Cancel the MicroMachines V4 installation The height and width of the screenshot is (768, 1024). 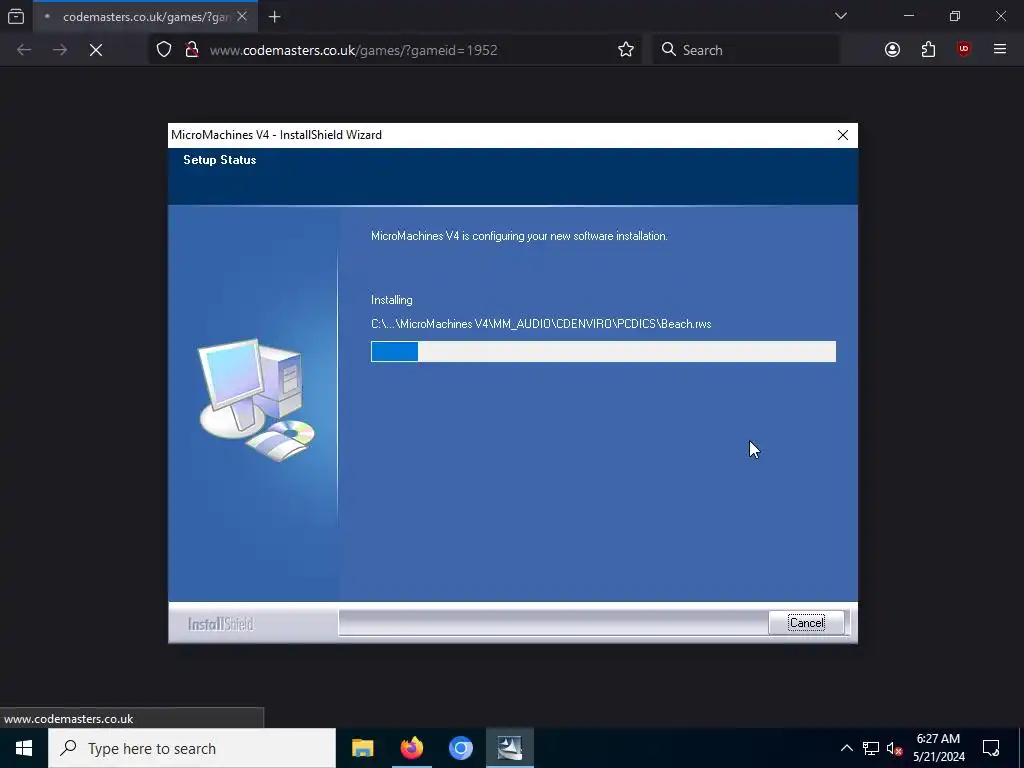click(x=807, y=622)
